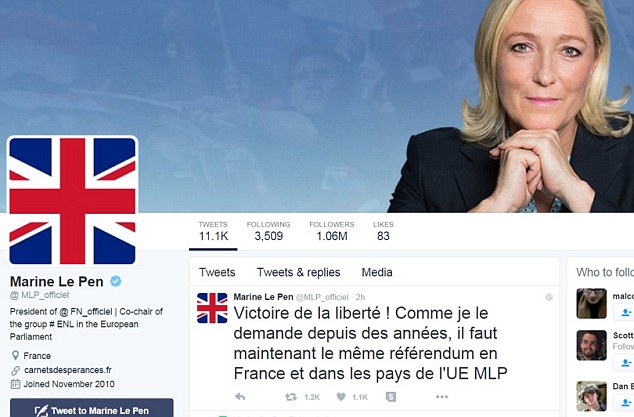Switch to the Media tab
The height and width of the screenshot is (417, 634).
click(377, 272)
